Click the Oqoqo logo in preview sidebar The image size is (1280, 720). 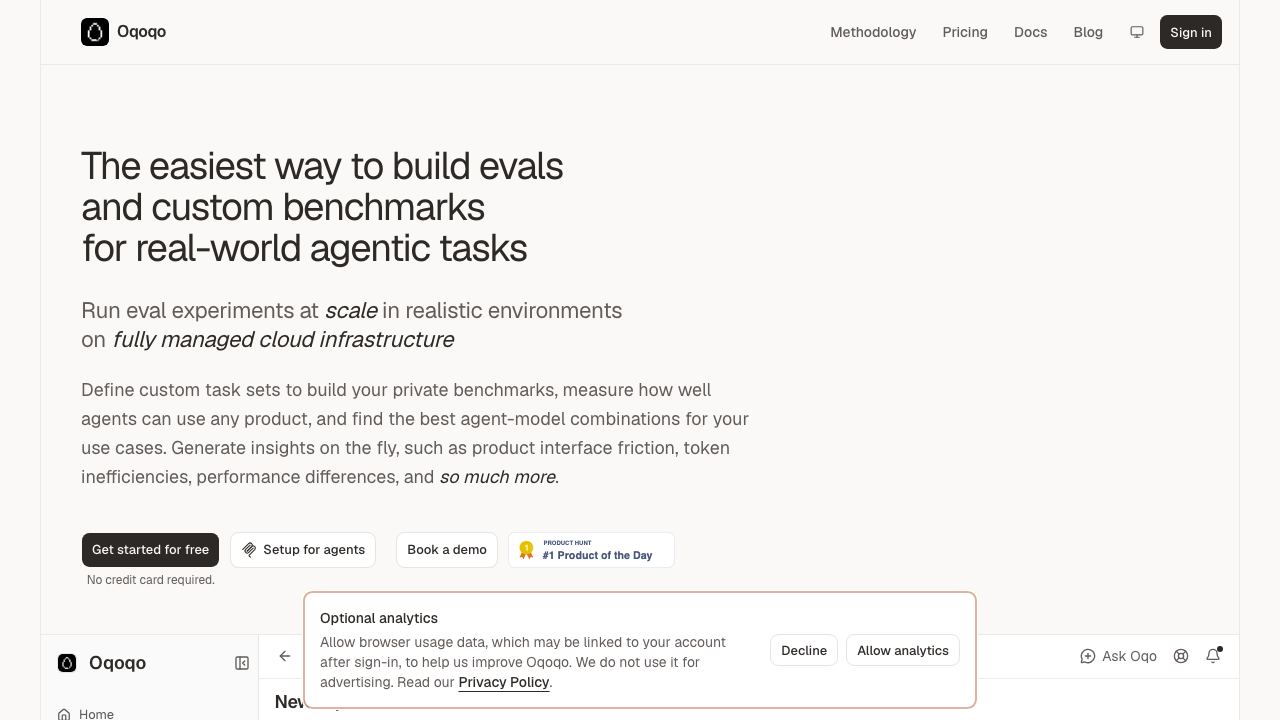click(67, 663)
